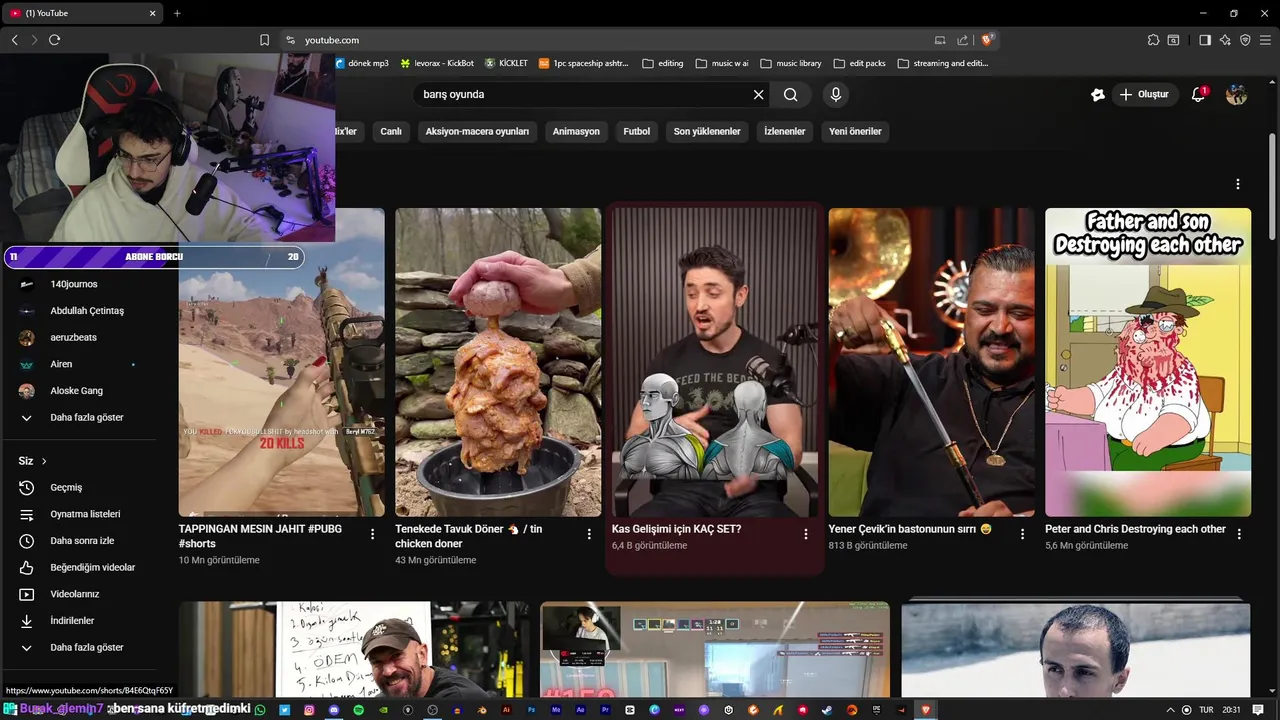
Task: Start voice search with microphone icon
Action: click(836, 94)
